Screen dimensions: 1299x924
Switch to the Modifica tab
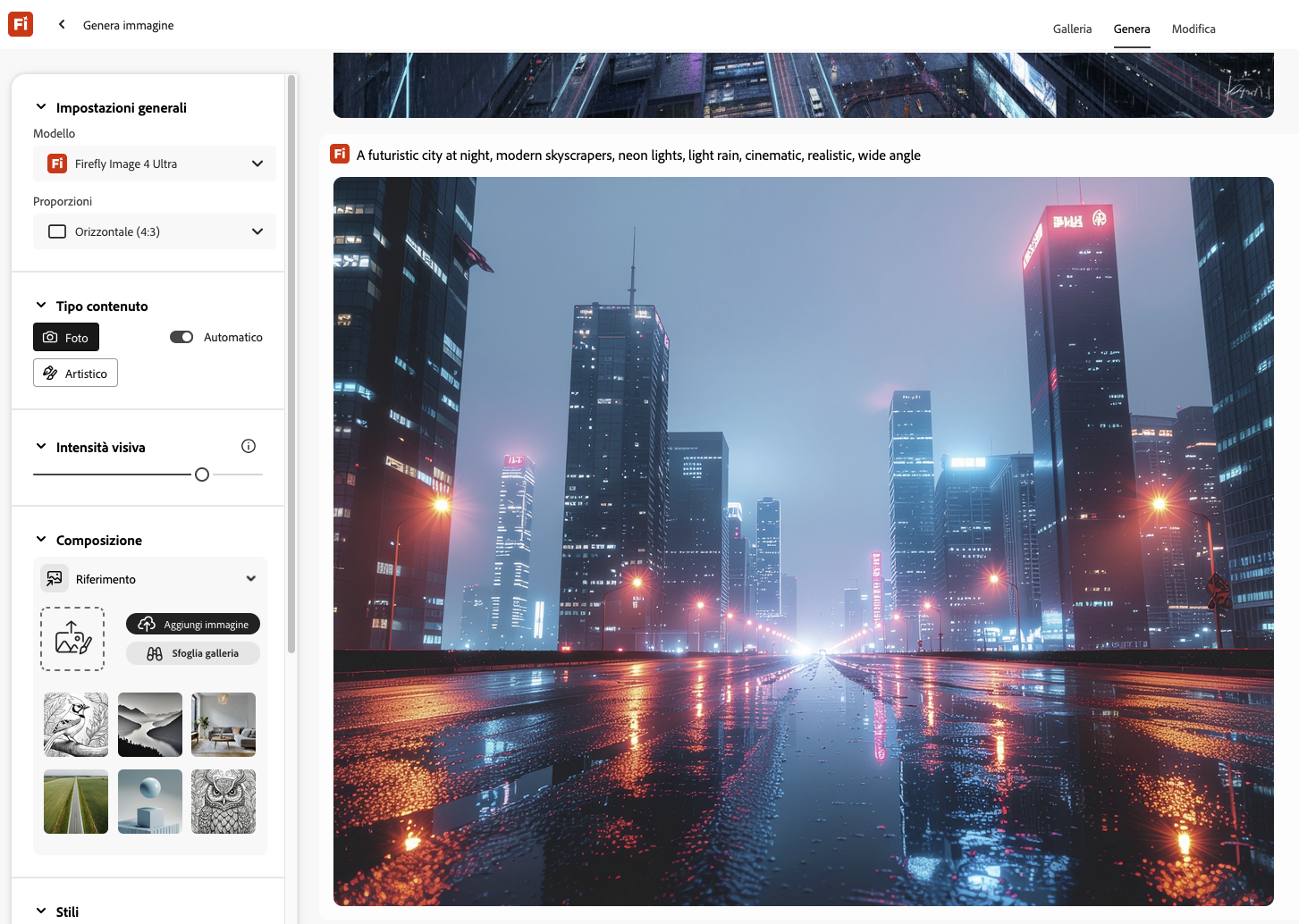pyautogui.click(x=1193, y=29)
